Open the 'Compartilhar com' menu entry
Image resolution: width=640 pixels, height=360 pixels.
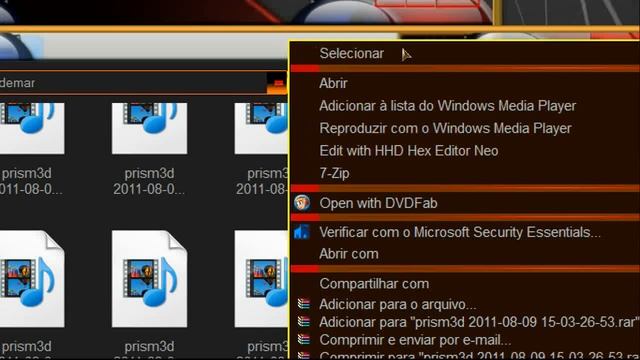[x=374, y=284]
